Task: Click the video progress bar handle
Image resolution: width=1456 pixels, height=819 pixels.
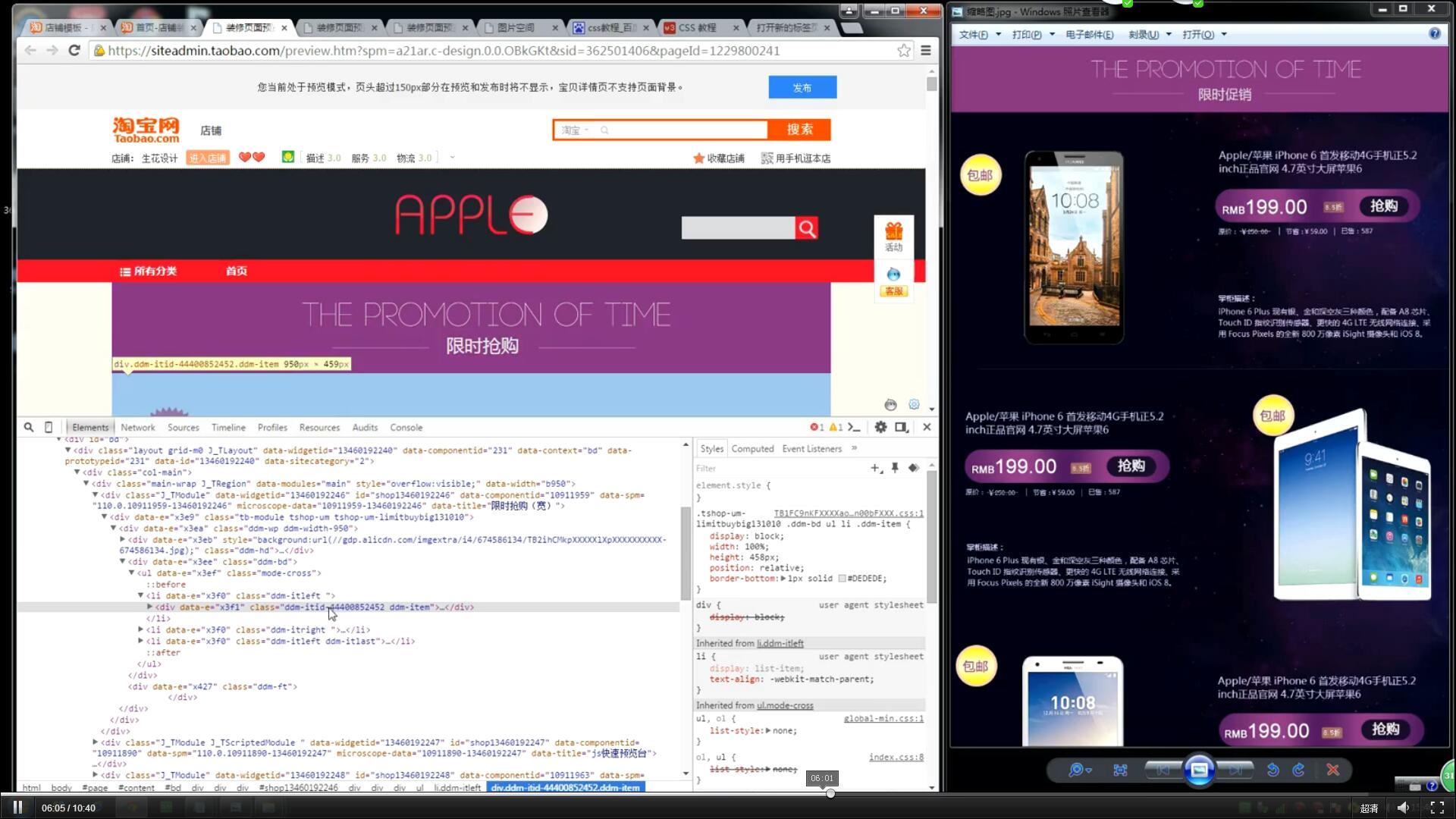Action: 830,793
